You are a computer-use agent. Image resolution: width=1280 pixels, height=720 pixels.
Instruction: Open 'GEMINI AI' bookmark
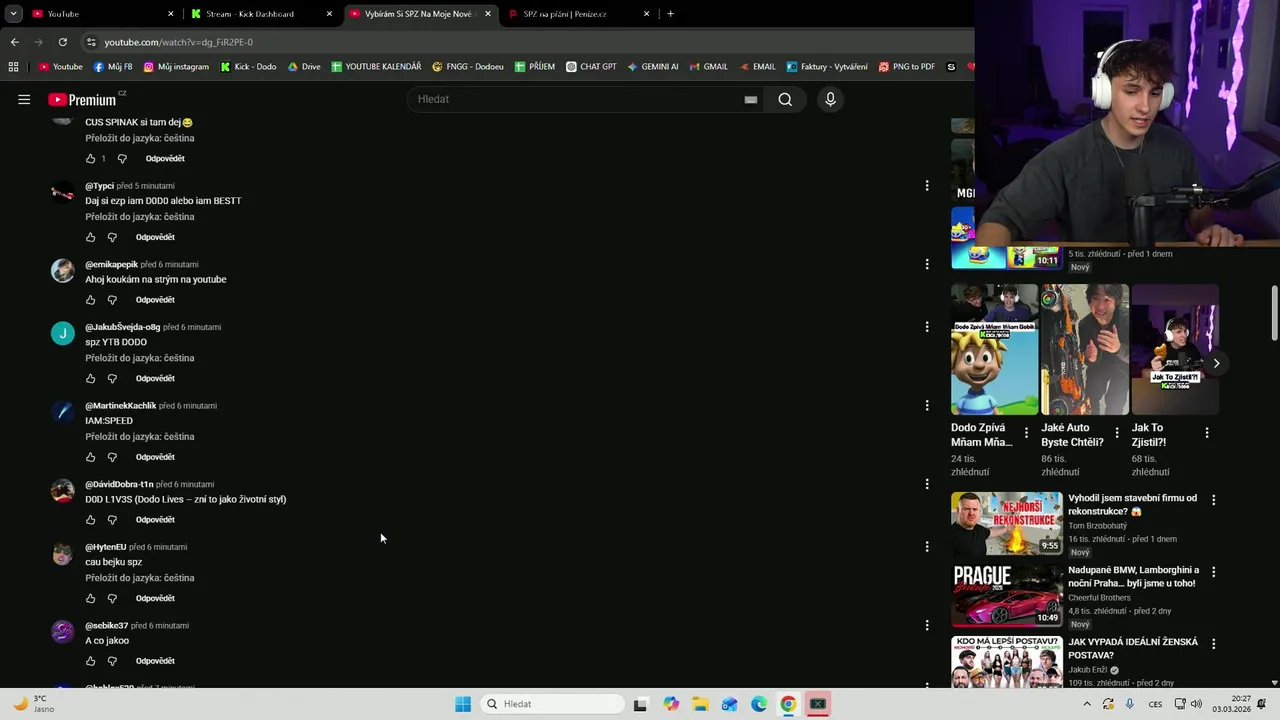pyautogui.click(x=653, y=67)
